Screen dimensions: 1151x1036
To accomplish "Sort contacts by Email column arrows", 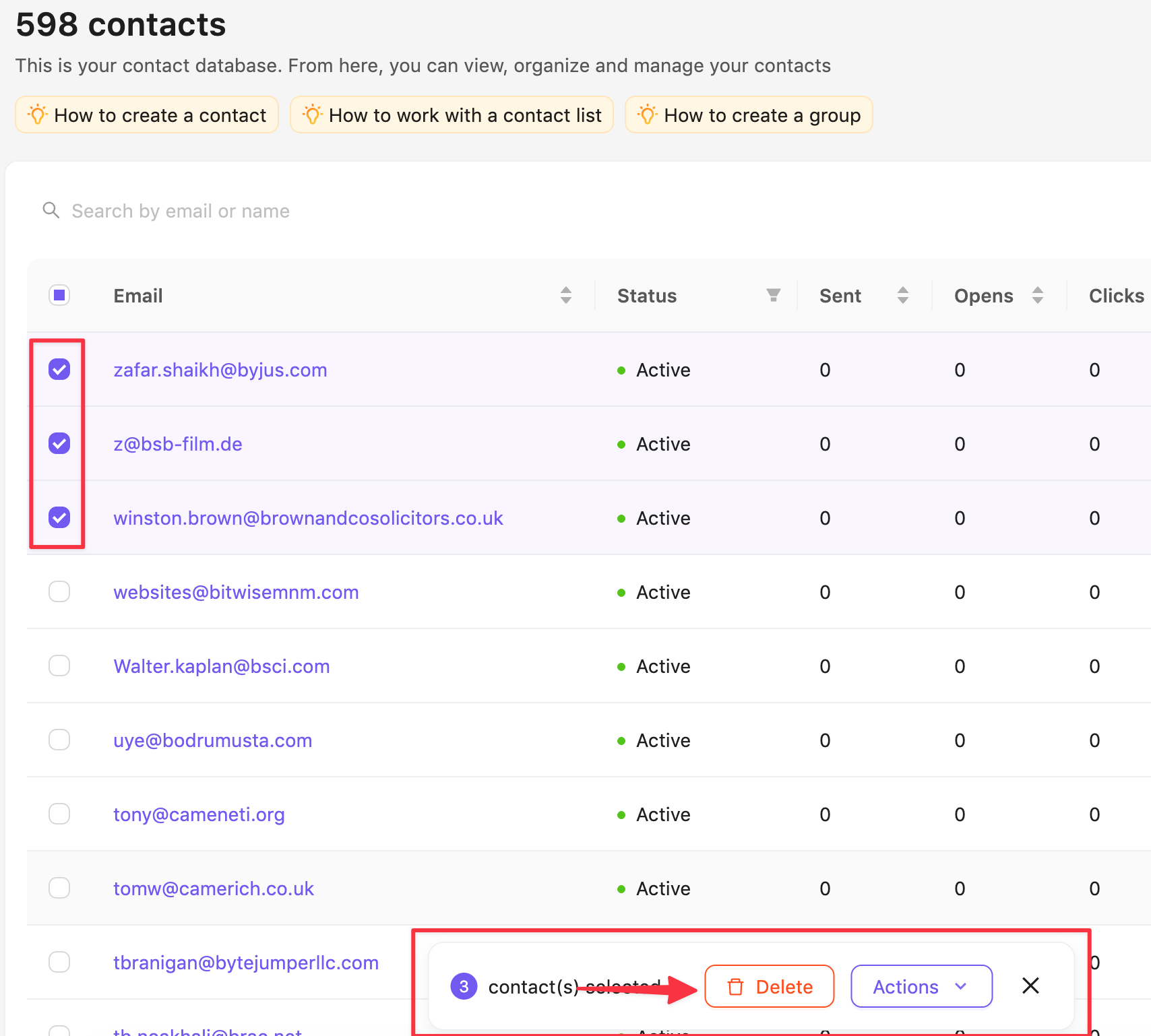I will (x=565, y=295).
